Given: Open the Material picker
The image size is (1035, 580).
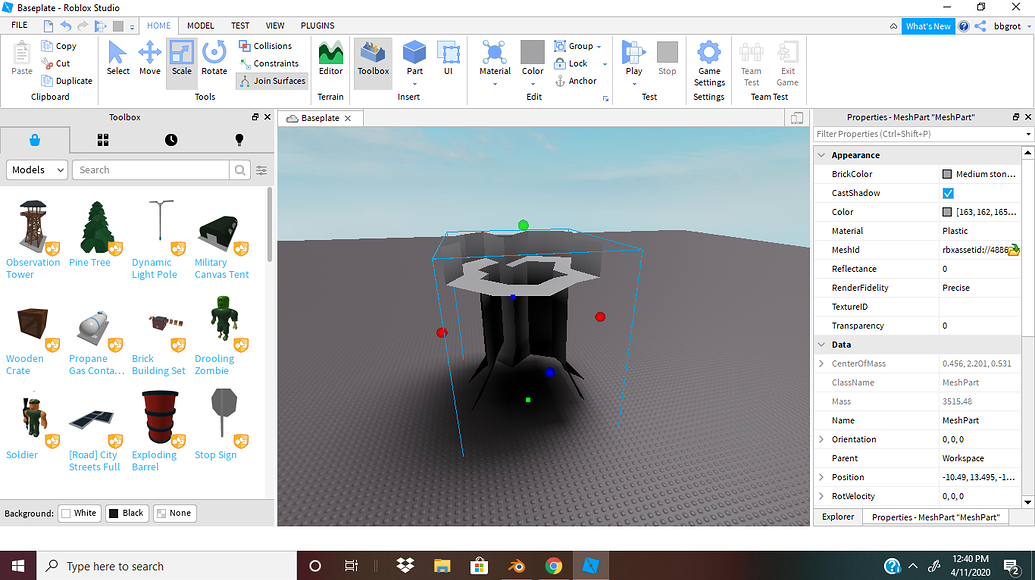Looking at the screenshot, I should point(495,58).
